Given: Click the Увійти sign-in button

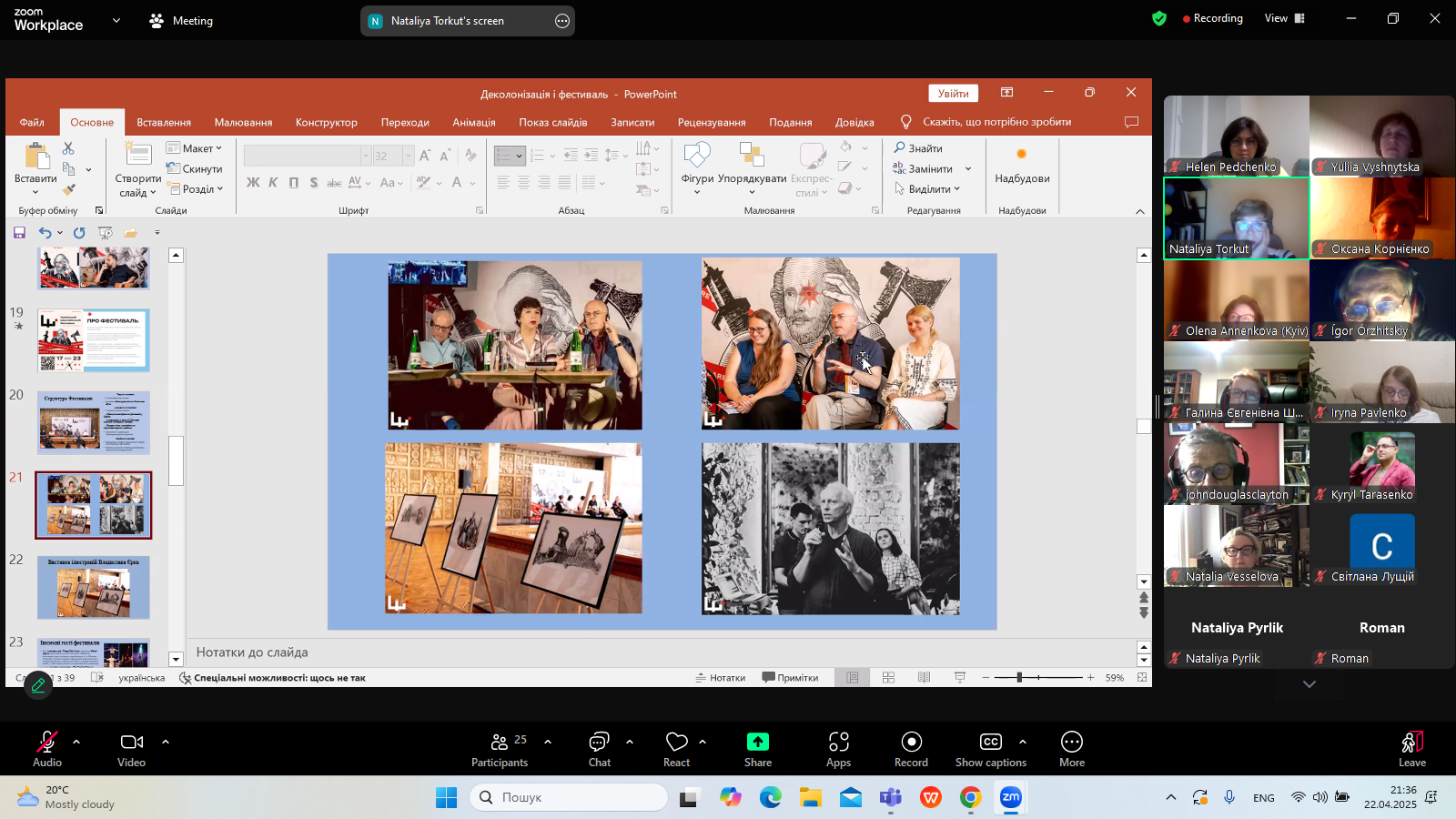Looking at the screenshot, I should click(953, 94).
